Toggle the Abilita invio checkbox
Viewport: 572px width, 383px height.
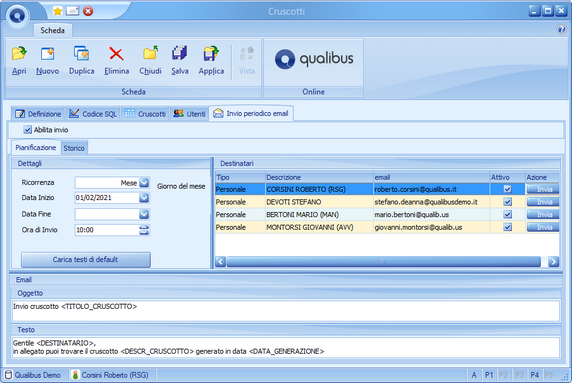27,129
